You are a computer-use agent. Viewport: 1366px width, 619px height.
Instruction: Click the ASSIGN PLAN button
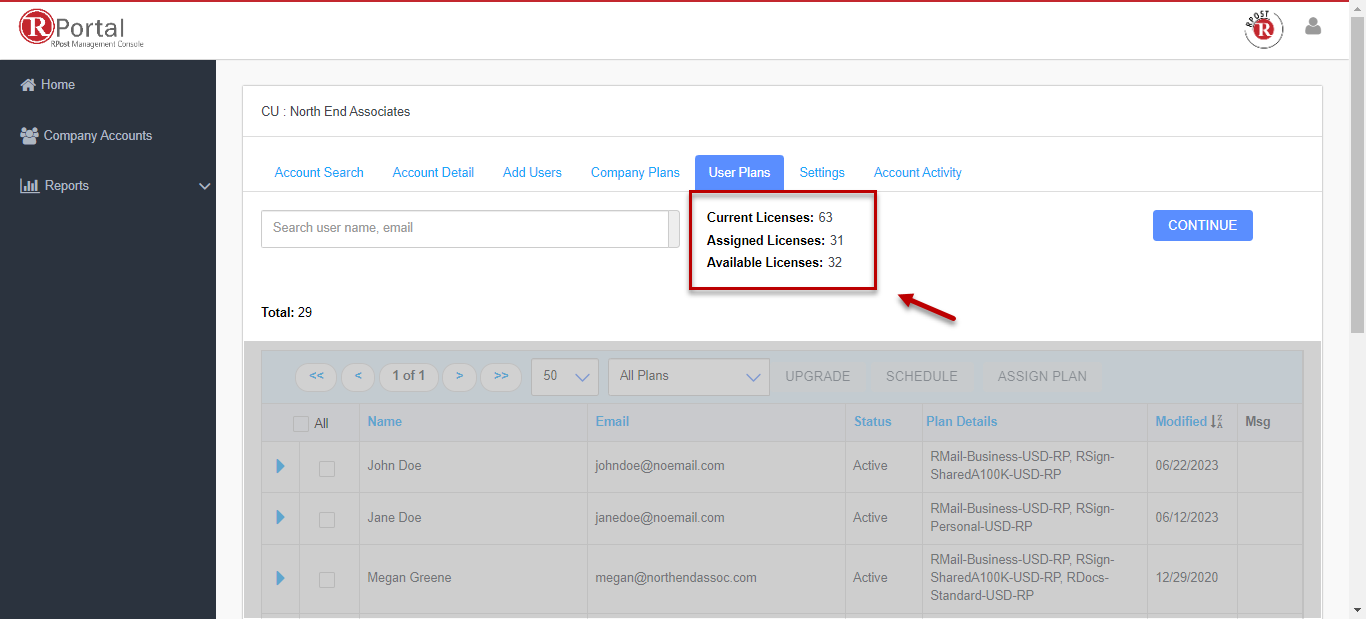pos(1042,377)
